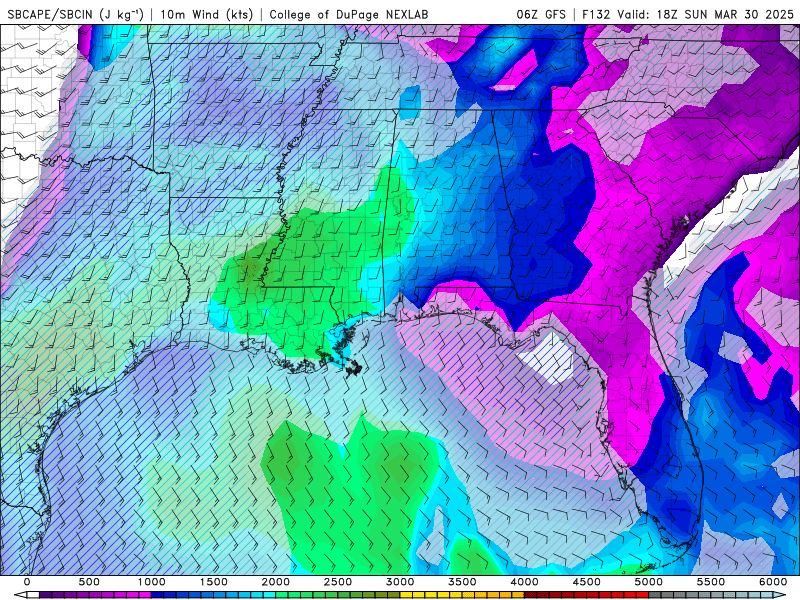Image resolution: width=800 pixels, height=600 pixels.
Task: Pick the red swatch below the 4500 label
Action: (593, 595)
